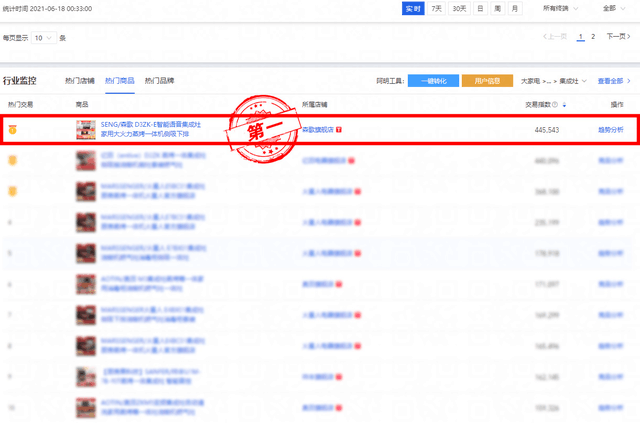Click the blue 一键转化 tool button
640x430 pixels.
433,81
